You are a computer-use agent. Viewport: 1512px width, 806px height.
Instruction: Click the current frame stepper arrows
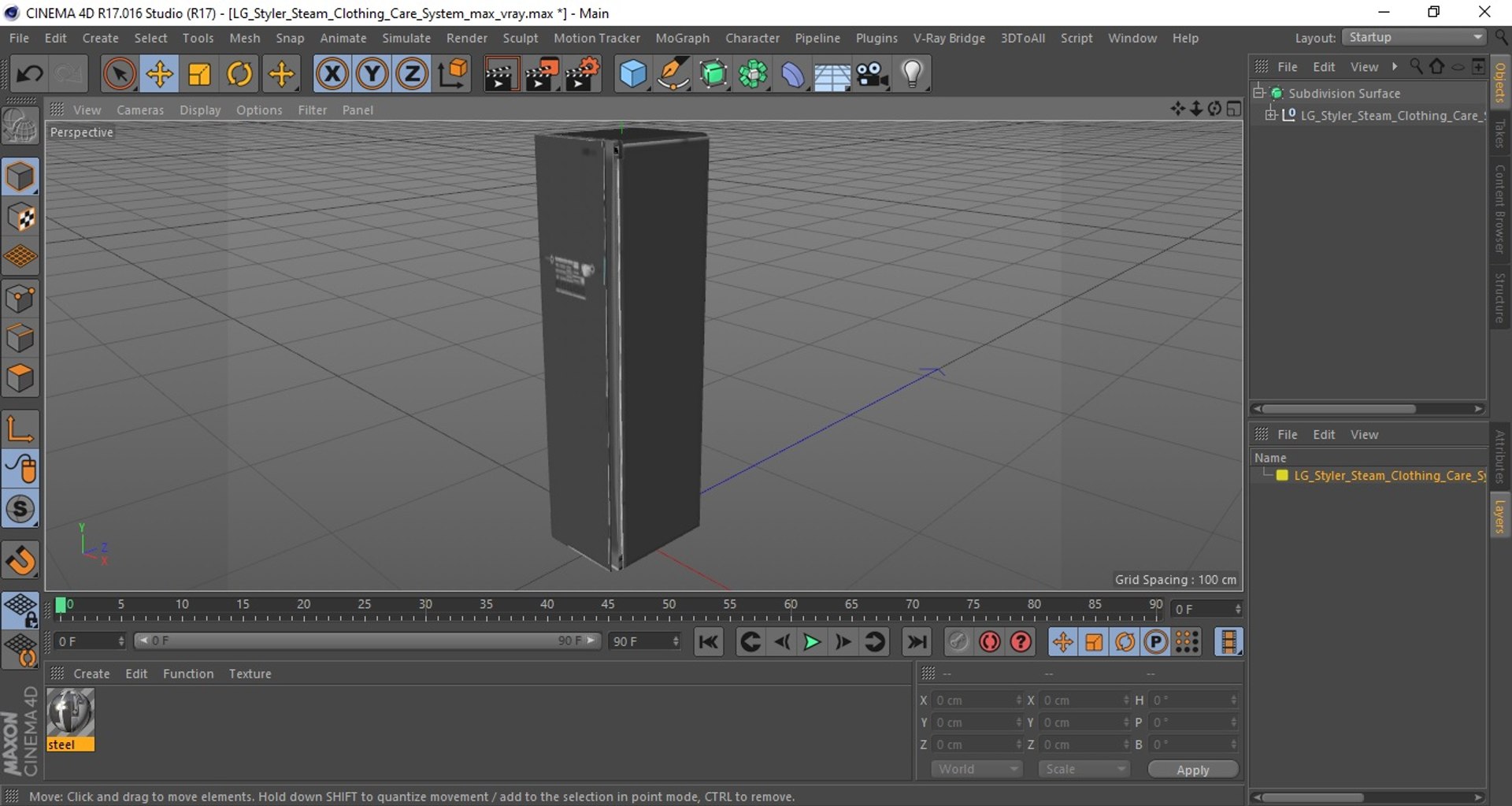click(x=1238, y=609)
